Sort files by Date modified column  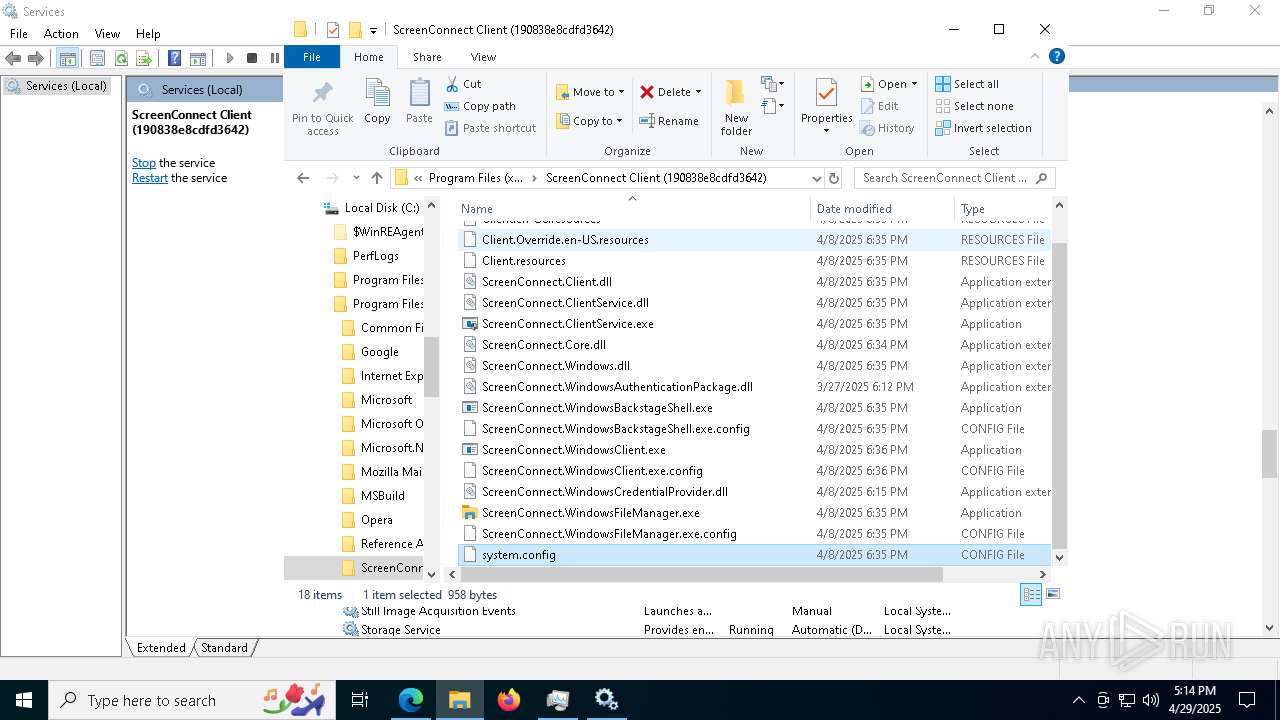tap(881, 208)
